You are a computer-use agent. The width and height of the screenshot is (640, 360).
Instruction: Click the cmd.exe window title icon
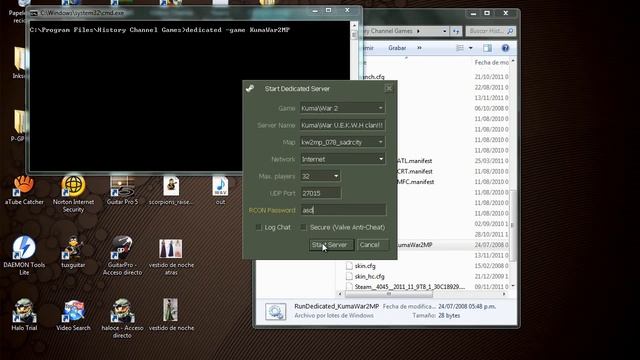point(34,13)
